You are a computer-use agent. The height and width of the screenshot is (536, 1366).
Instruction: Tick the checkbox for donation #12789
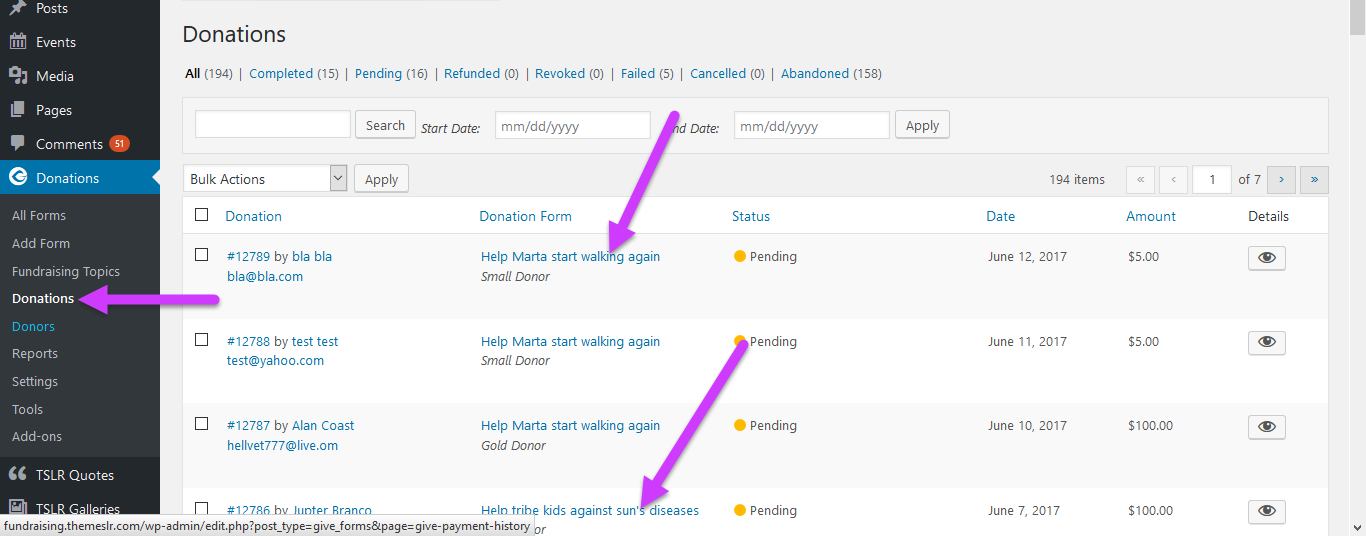[202, 255]
